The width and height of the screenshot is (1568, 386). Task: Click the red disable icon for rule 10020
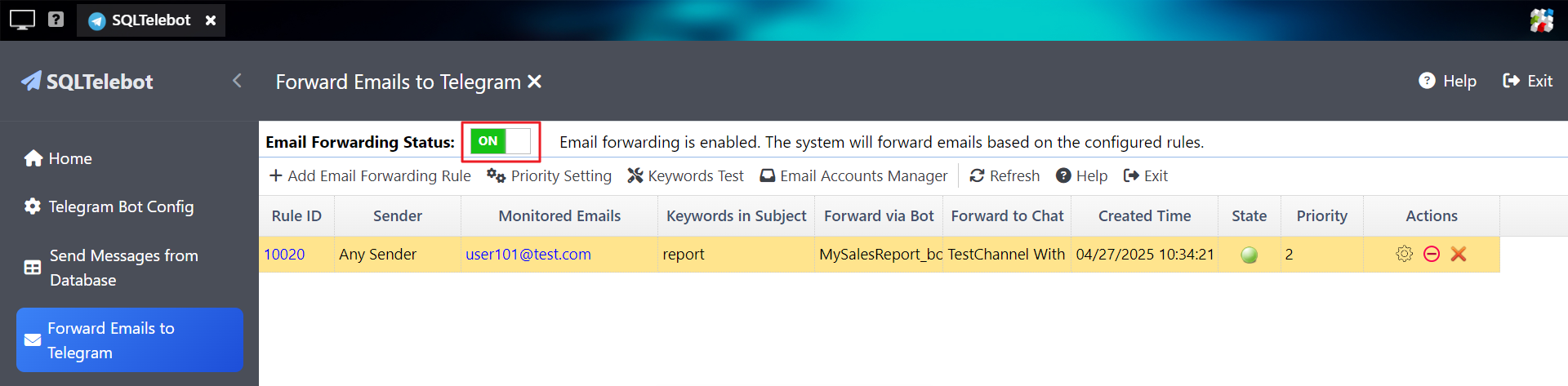coord(1431,254)
